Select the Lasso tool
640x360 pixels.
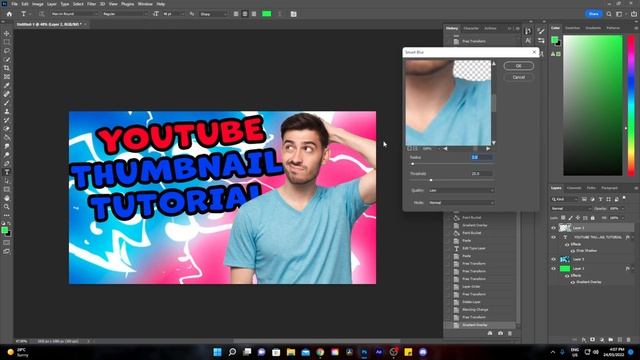pyautogui.click(x=7, y=51)
